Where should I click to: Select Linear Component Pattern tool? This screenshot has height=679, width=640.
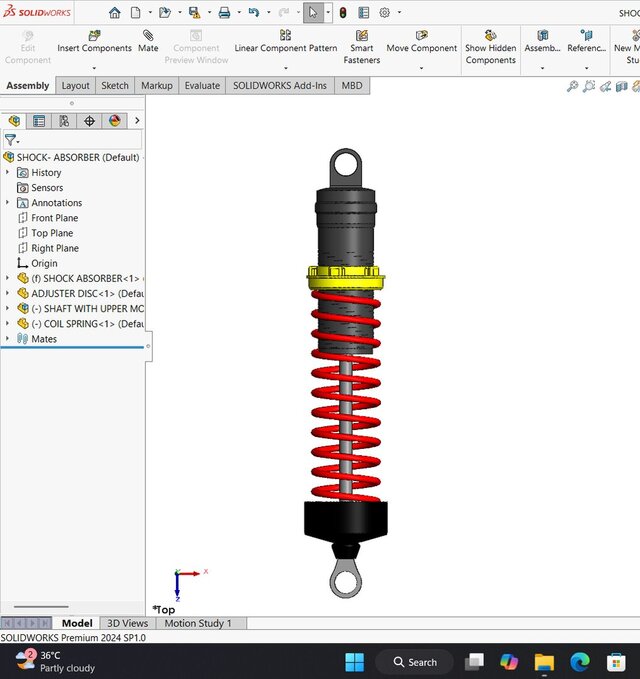pos(286,42)
